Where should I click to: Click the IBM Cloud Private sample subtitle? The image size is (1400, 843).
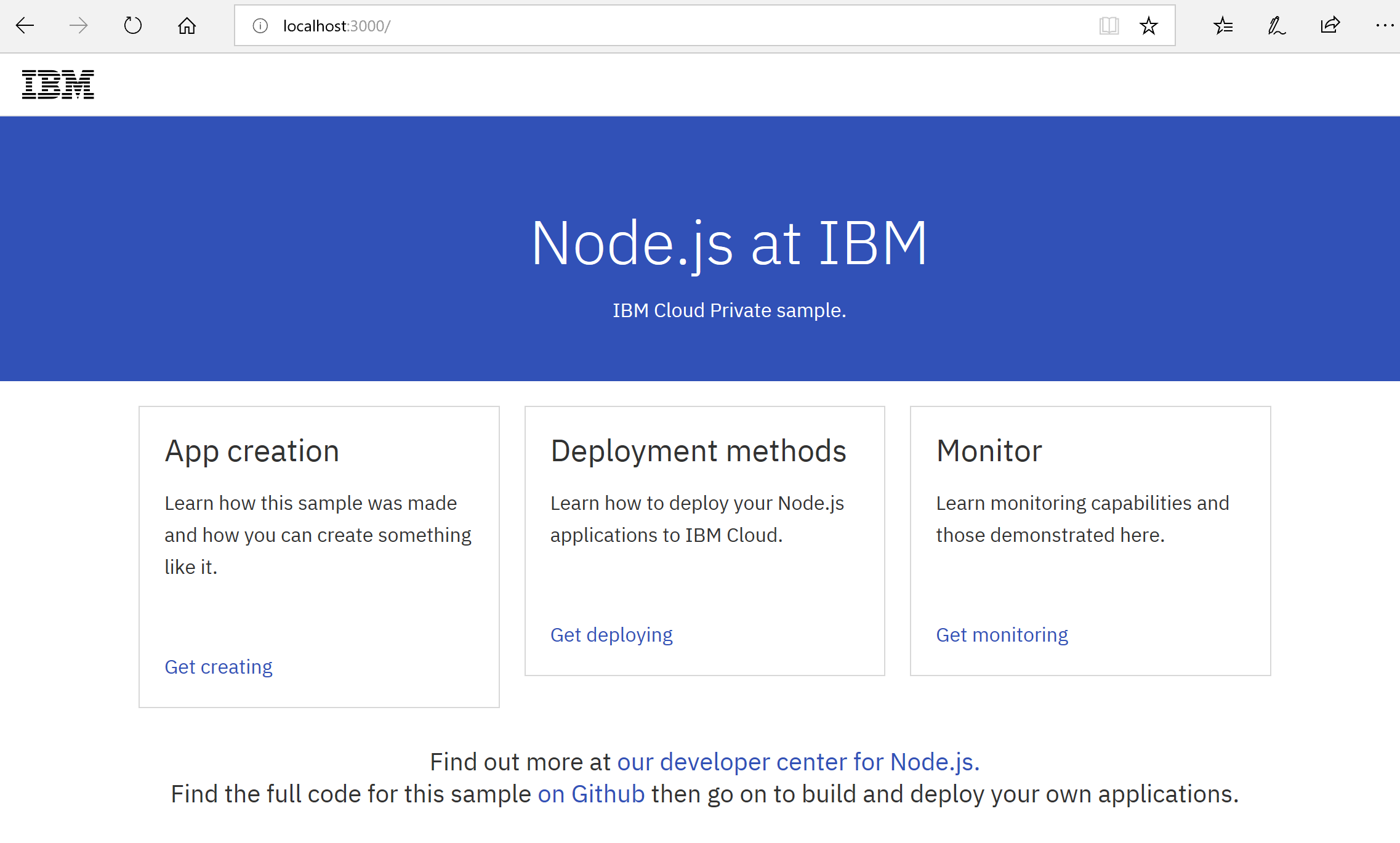(729, 310)
